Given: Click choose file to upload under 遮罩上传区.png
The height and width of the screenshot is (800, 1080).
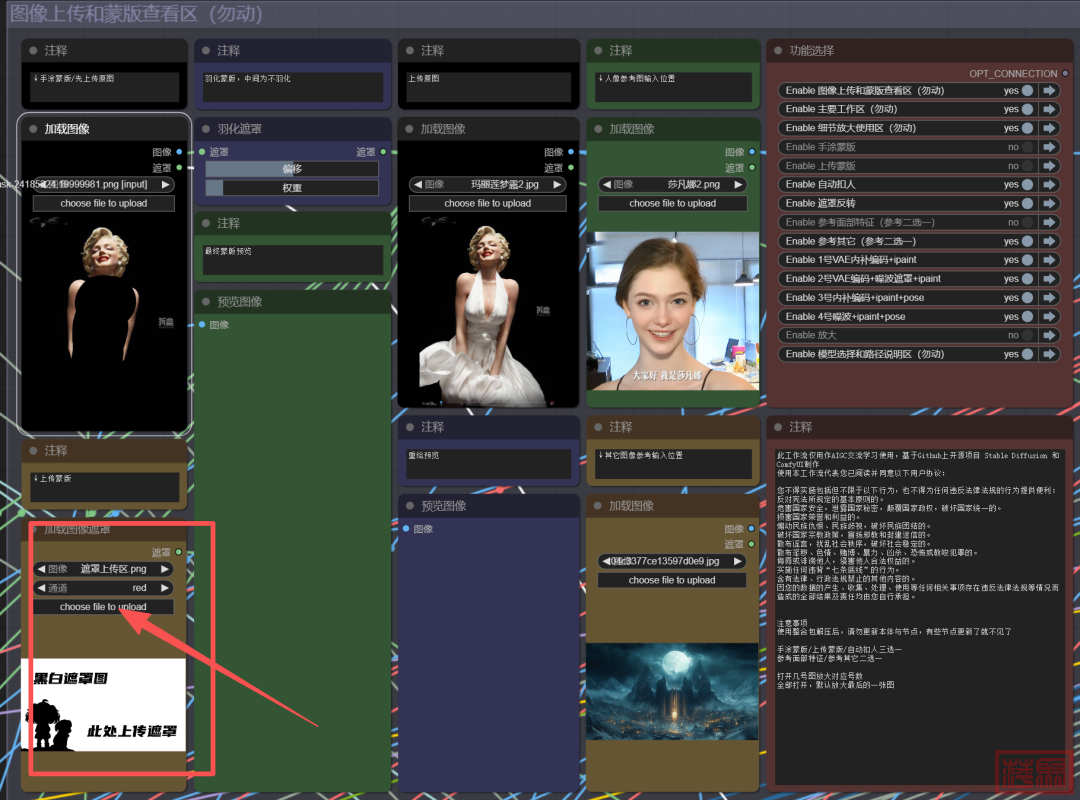Looking at the screenshot, I should (x=103, y=607).
